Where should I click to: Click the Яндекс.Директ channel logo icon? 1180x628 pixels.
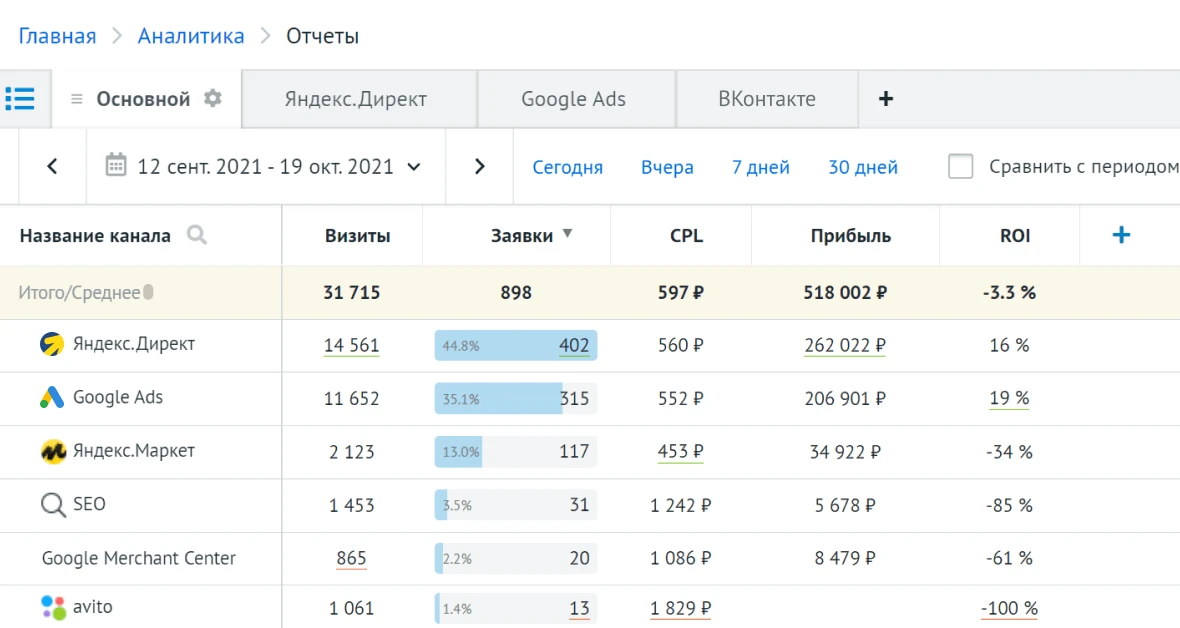pos(52,345)
